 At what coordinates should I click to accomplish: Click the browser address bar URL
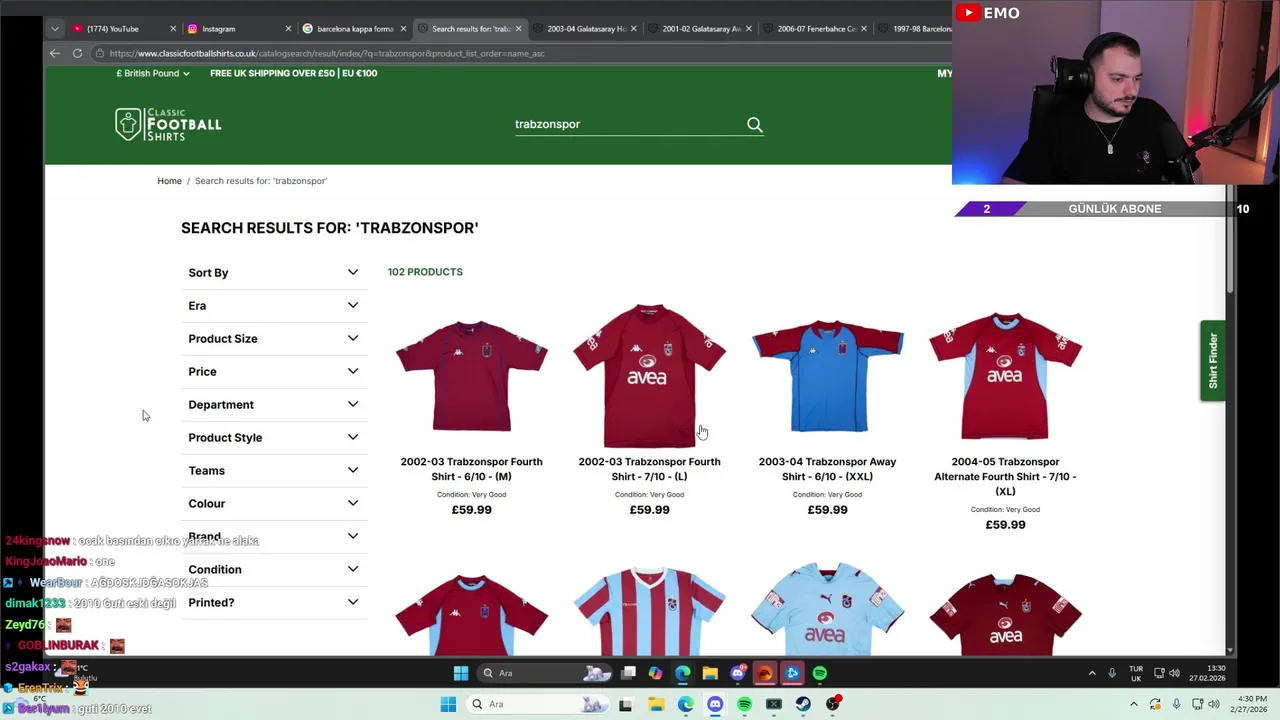[x=327, y=53]
